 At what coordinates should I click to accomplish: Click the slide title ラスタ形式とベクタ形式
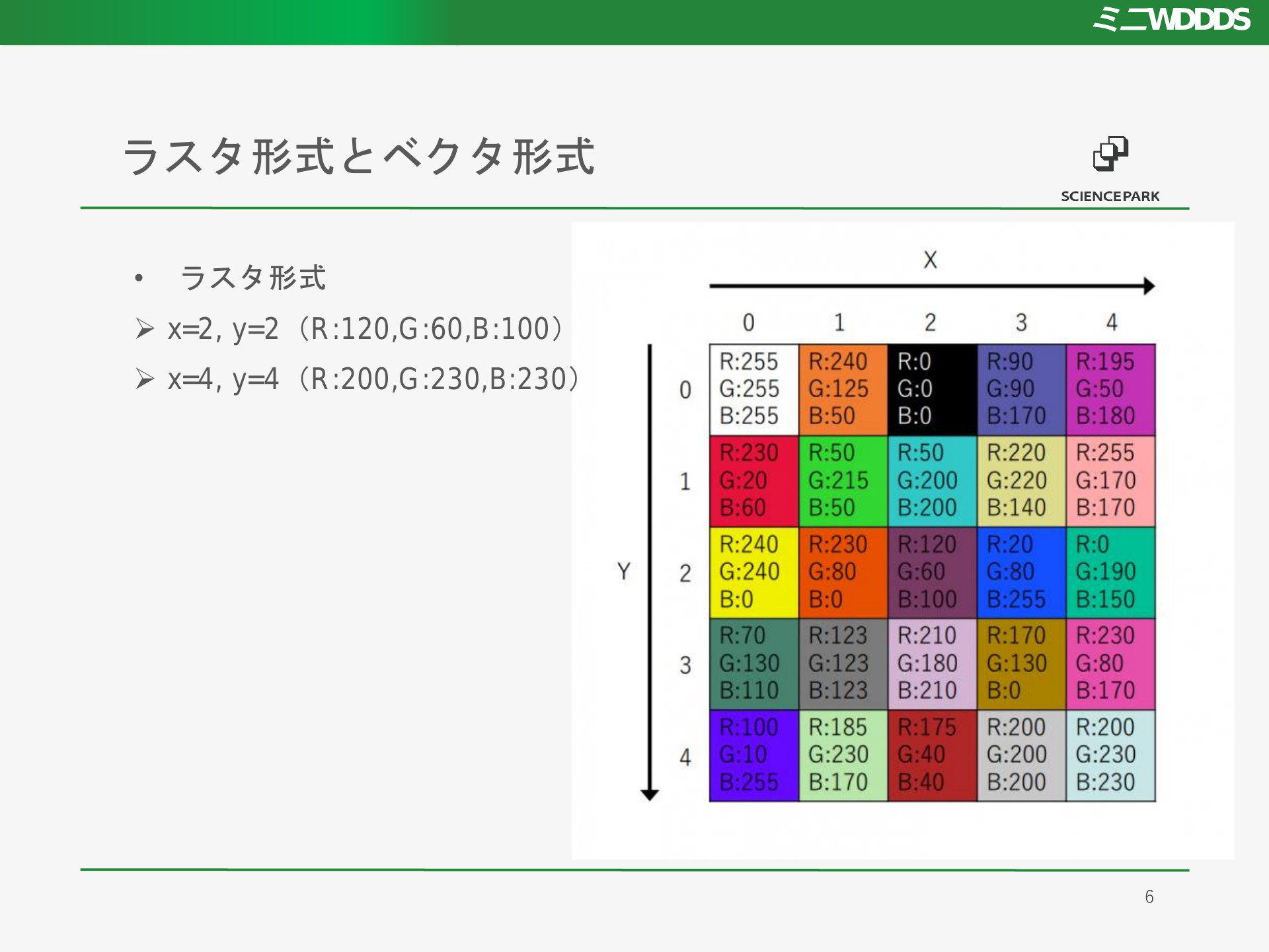click(359, 157)
